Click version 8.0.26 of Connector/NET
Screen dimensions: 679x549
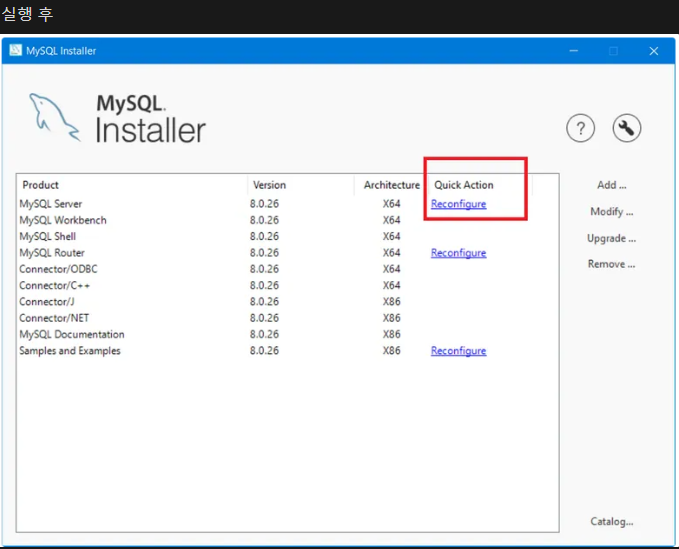click(x=264, y=318)
